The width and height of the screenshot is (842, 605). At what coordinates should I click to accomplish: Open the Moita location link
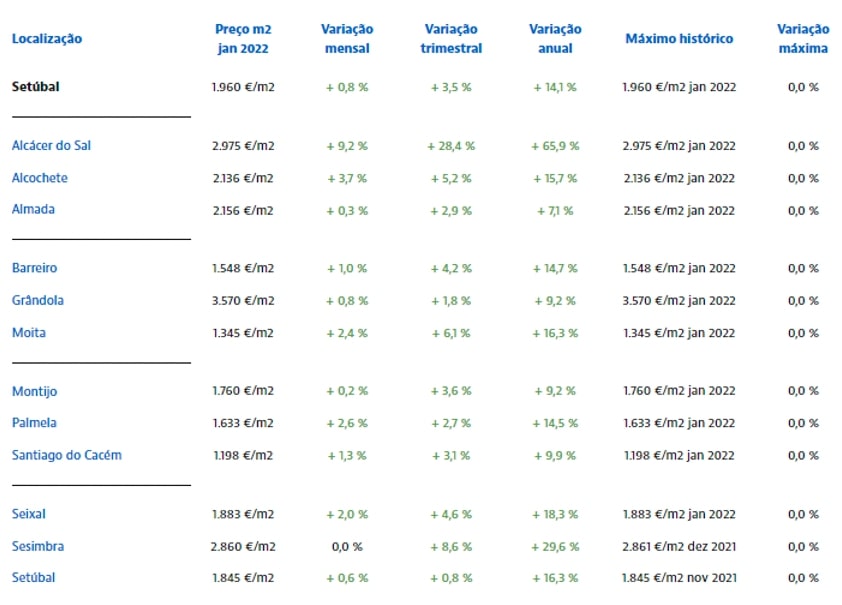click(x=29, y=332)
